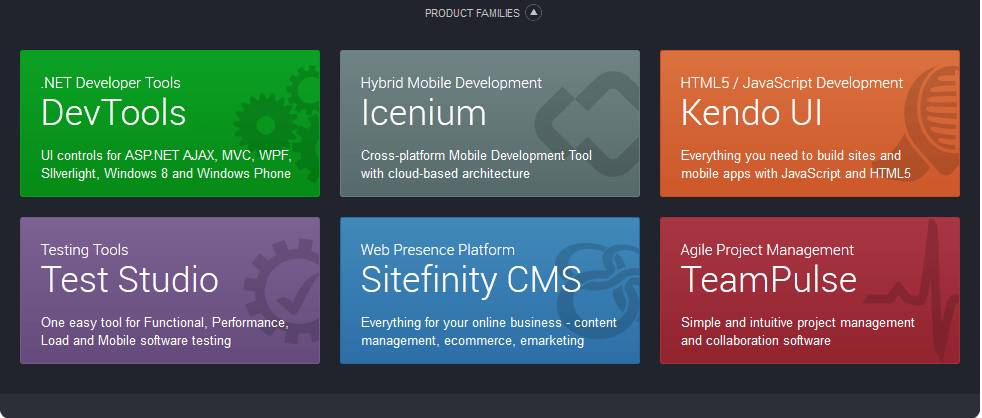Screen dimensions: 982x418
Task: Open the TeamPulse product heading
Action: point(768,280)
